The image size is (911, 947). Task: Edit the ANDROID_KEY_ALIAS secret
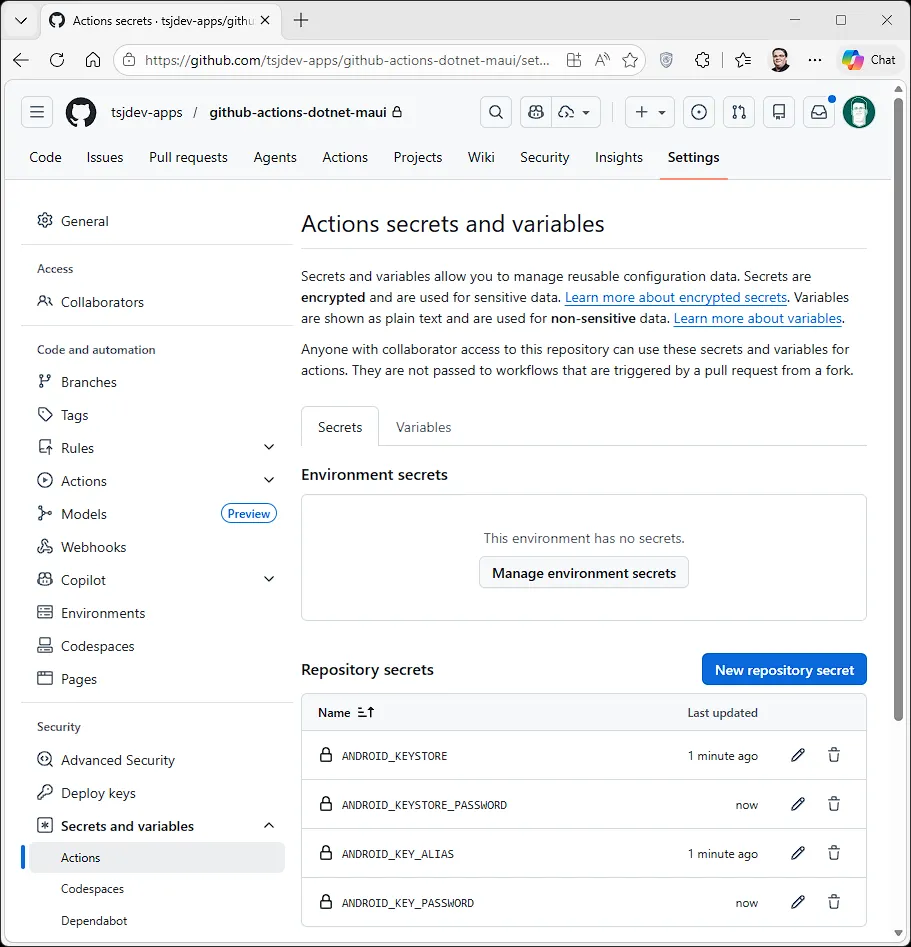798,853
